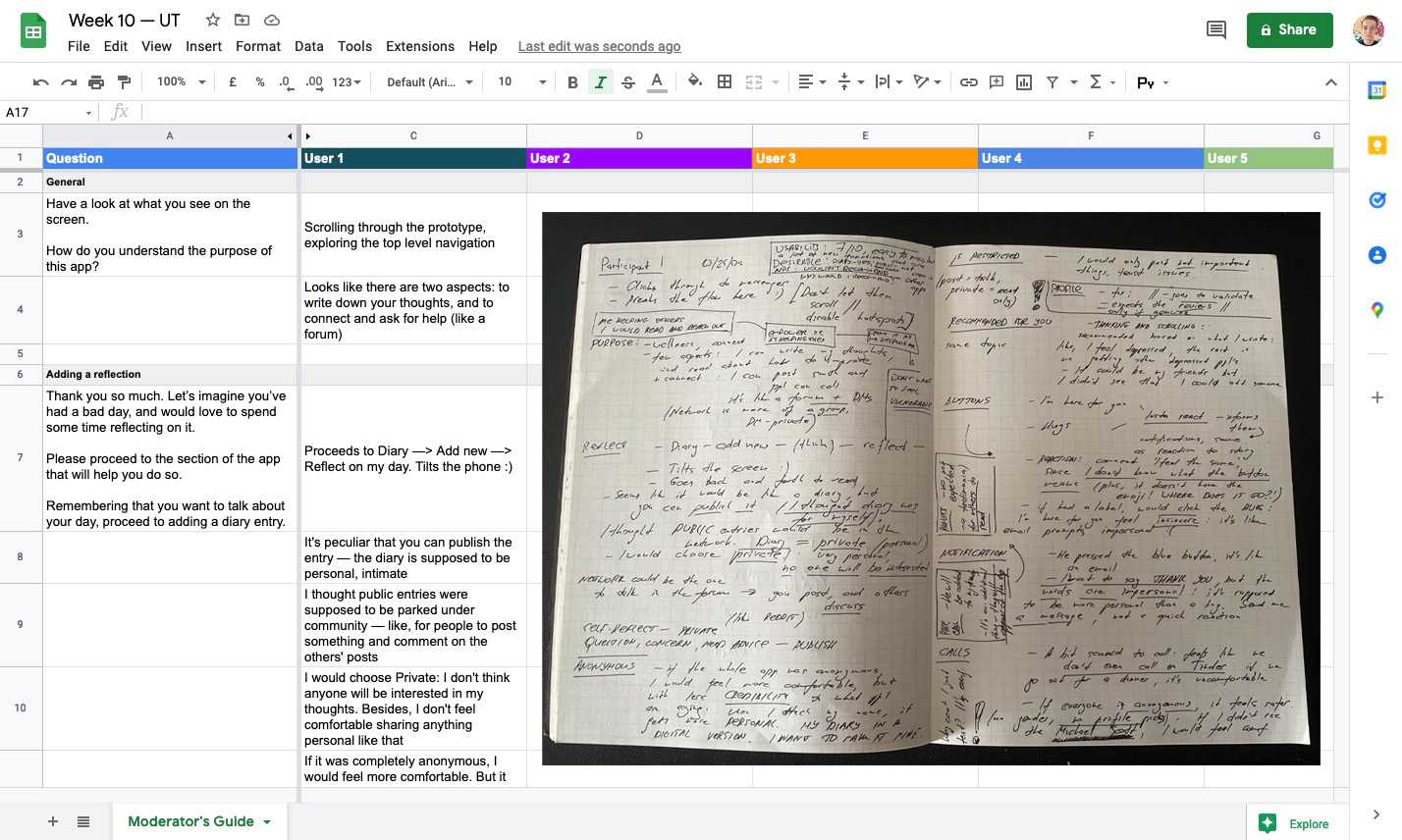Screen dimensions: 1402x840
Task: Select the paint format tool
Action: [x=124, y=82]
